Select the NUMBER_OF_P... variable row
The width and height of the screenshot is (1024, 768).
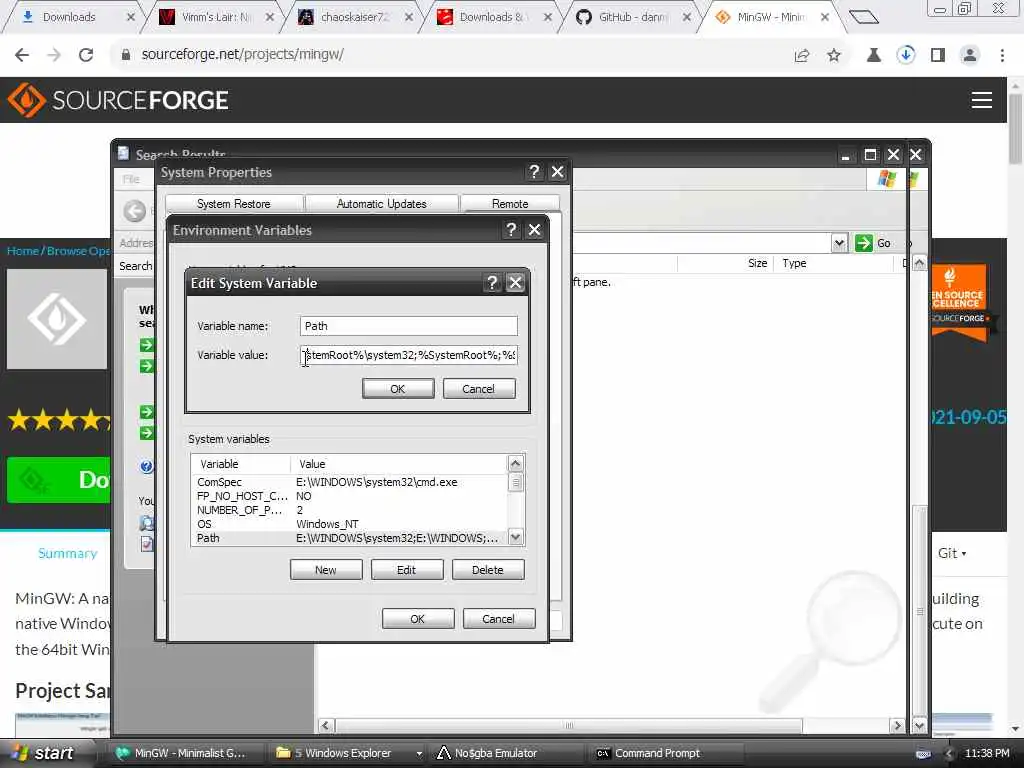coord(349,510)
